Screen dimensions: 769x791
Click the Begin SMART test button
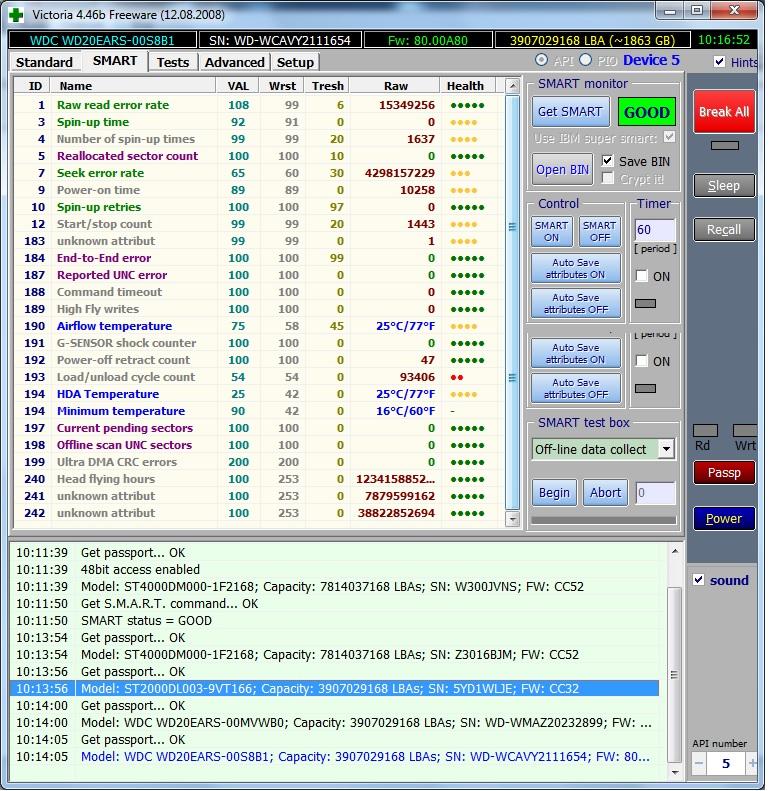tap(554, 492)
